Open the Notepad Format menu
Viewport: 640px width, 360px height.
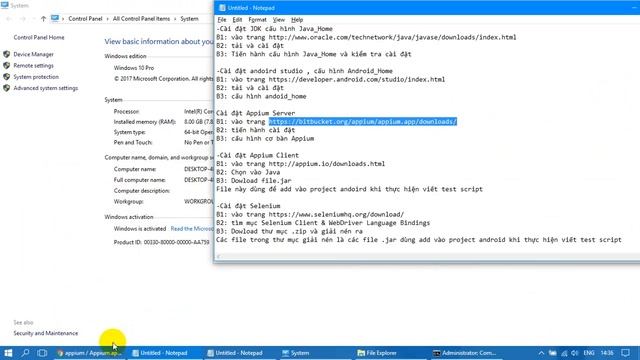[x=257, y=20]
